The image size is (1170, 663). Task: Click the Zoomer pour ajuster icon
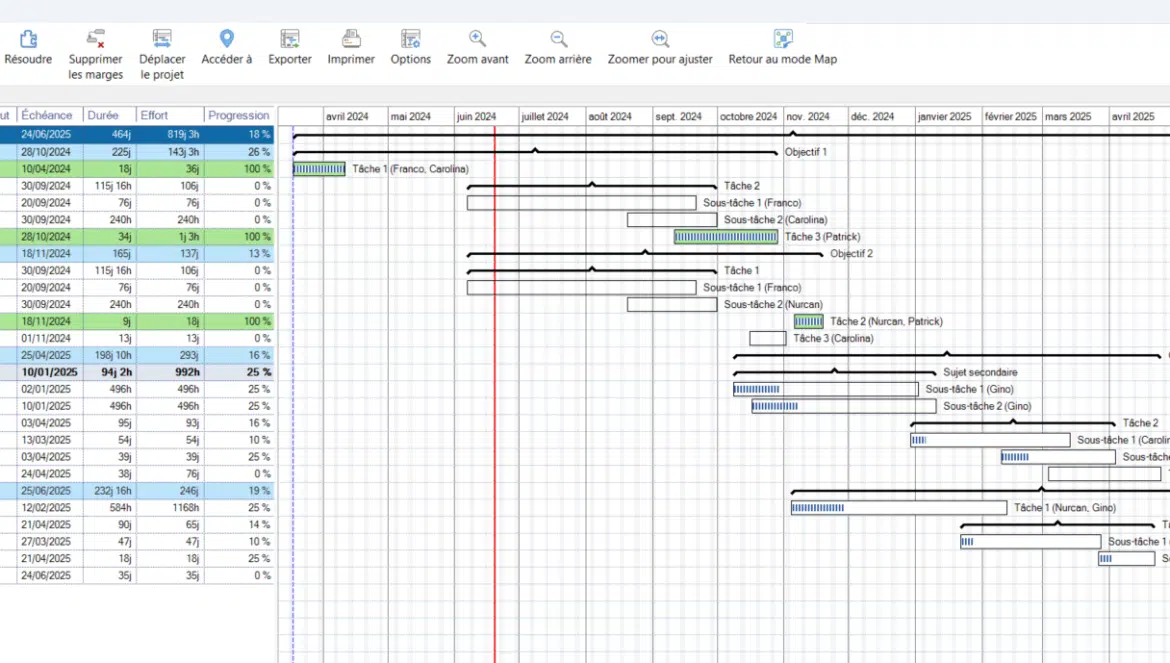660,39
